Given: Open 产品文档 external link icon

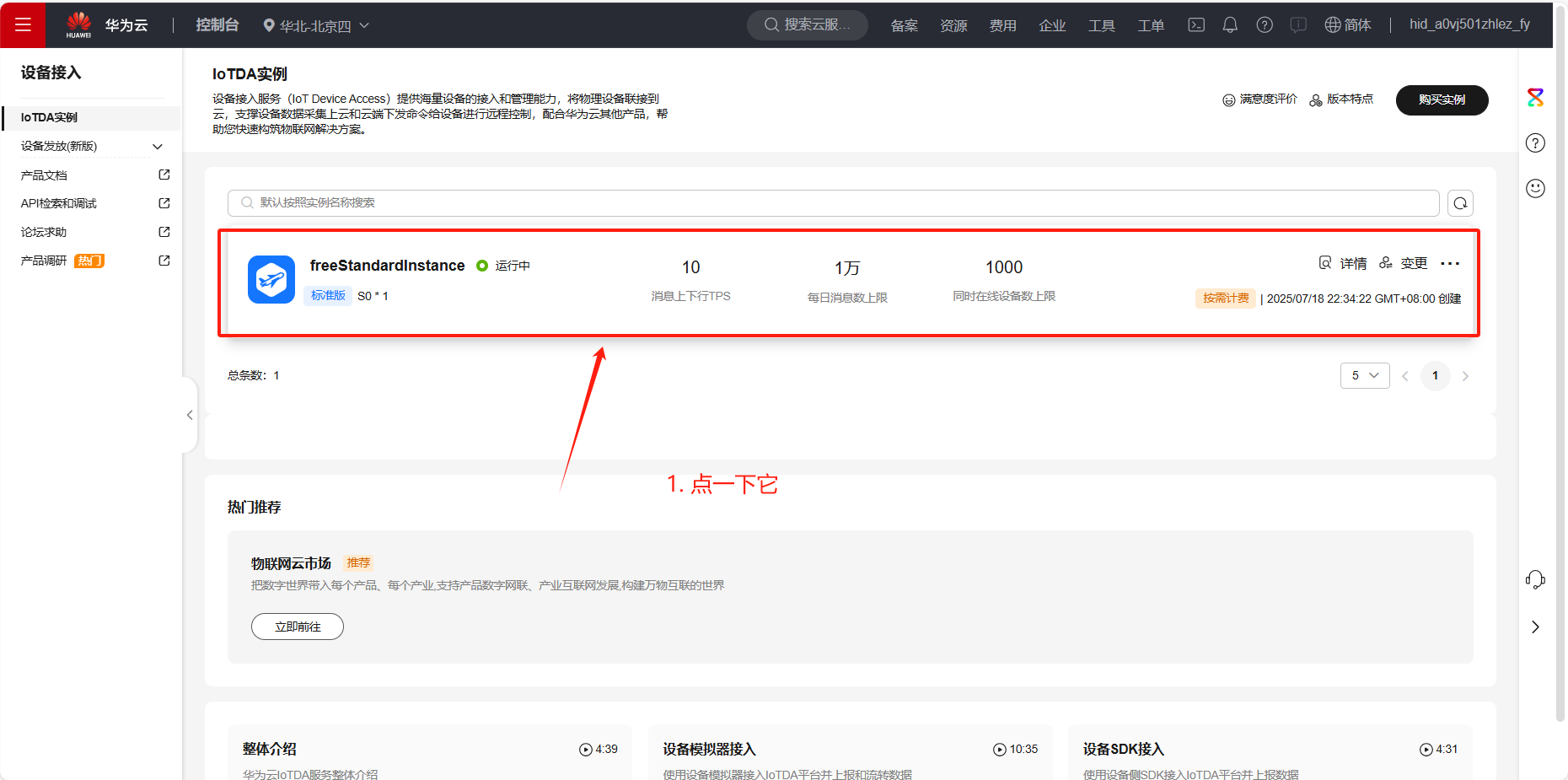Looking at the screenshot, I should coord(164,175).
